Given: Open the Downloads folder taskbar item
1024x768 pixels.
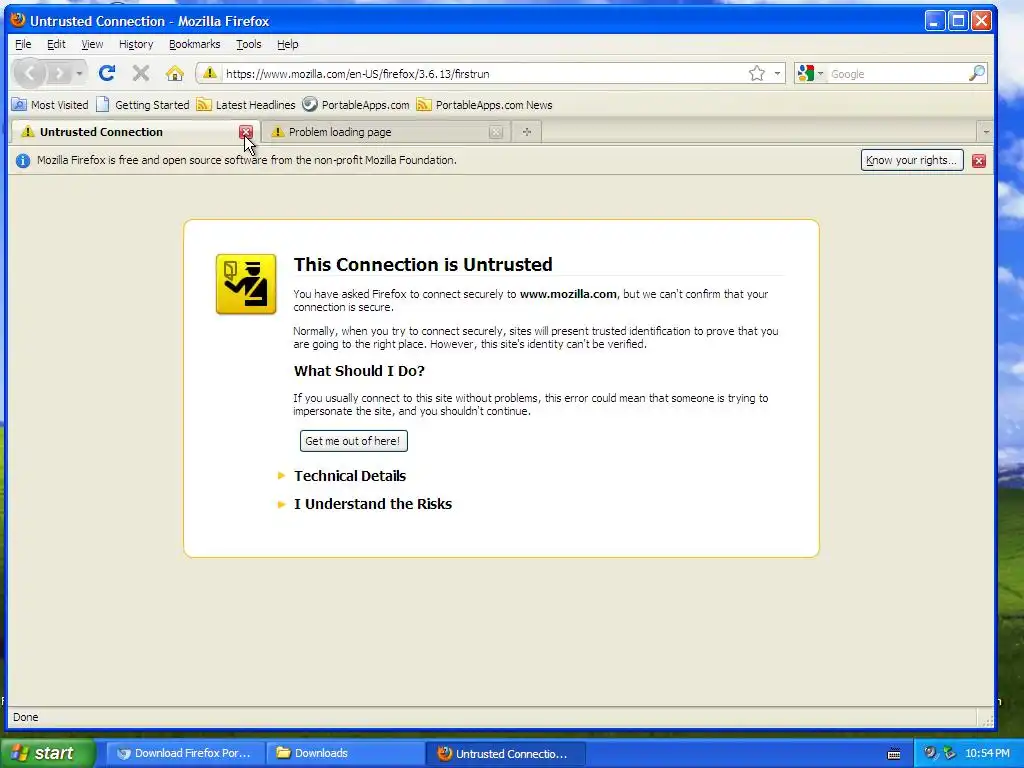Looking at the screenshot, I should point(345,753).
